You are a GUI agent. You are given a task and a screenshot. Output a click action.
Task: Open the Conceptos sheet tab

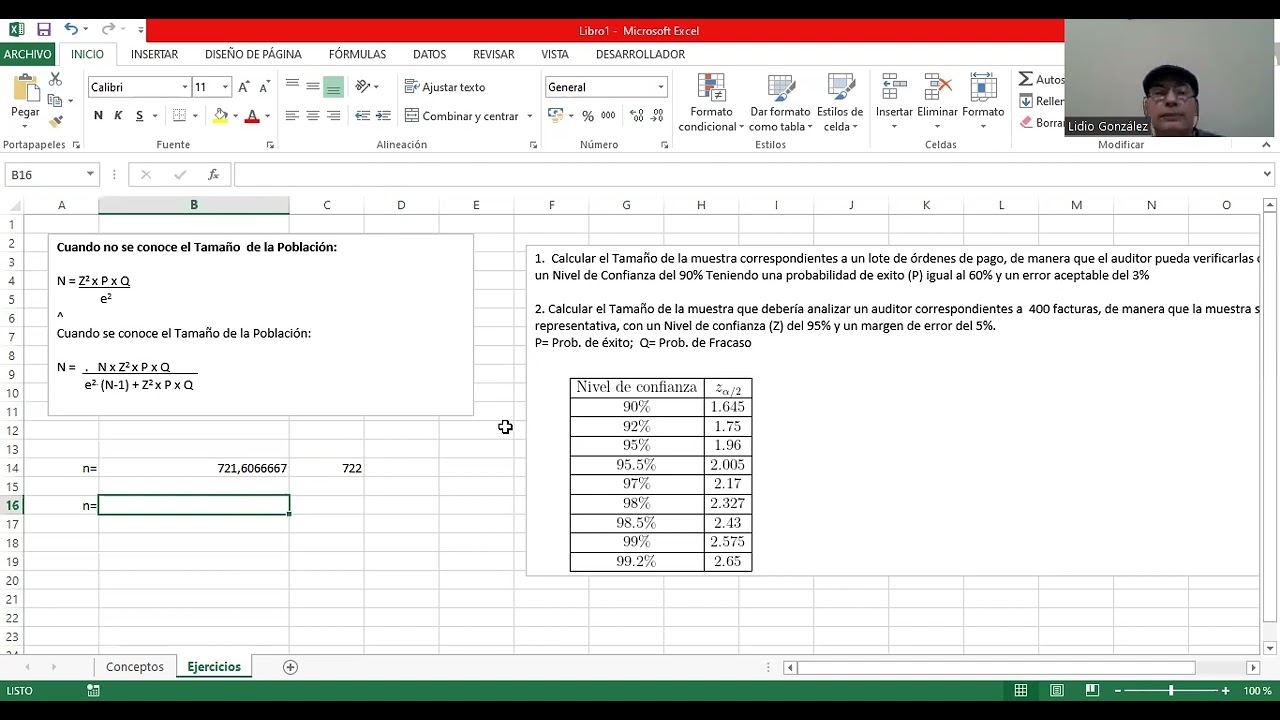[x=135, y=667]
